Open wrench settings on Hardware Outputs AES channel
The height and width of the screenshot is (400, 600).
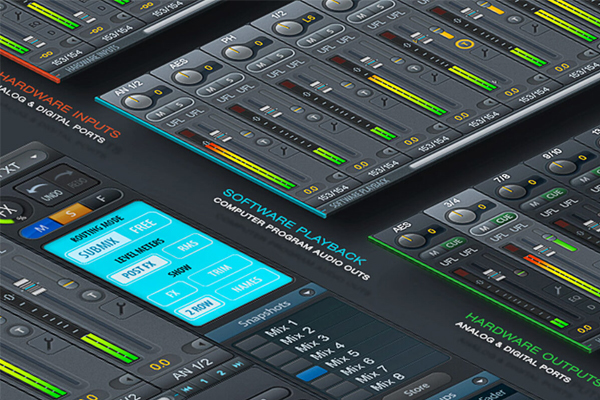[x=558, y=289]
